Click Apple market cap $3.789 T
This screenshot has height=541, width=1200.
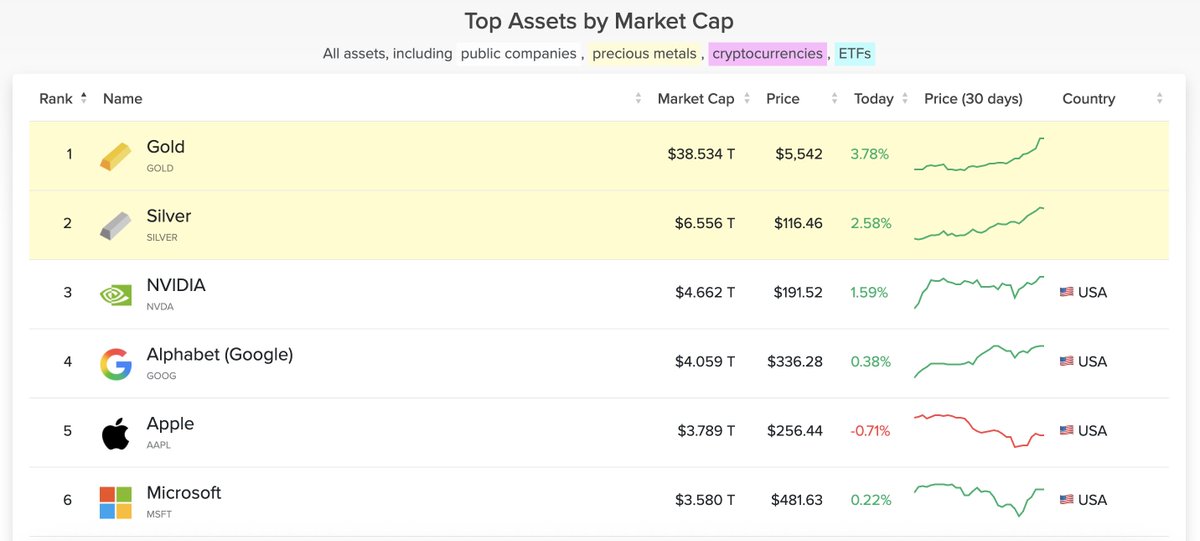(x=705, y=430)
